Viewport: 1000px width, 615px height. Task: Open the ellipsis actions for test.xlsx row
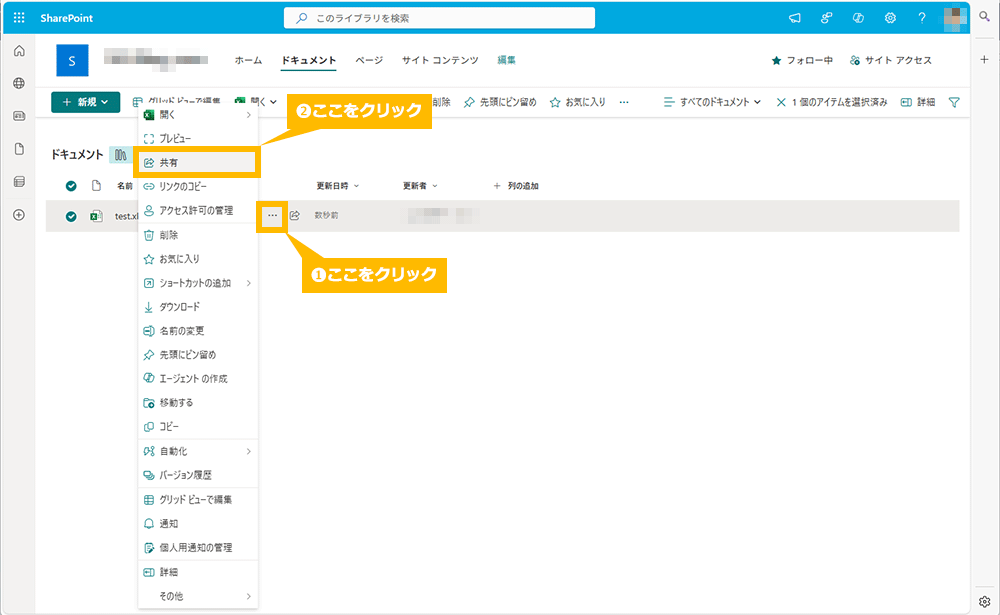272,216
